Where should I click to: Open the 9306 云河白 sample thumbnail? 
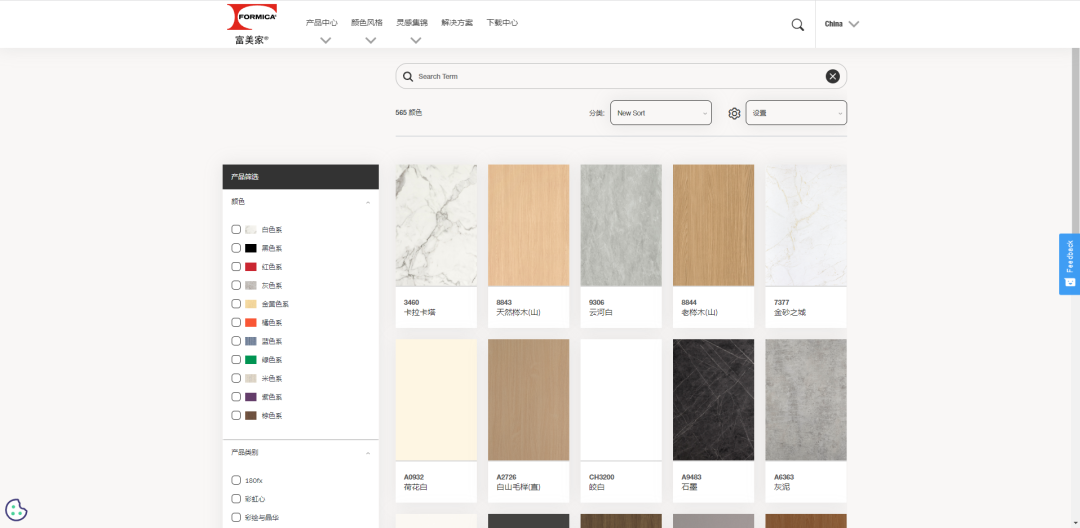[621, 225]
